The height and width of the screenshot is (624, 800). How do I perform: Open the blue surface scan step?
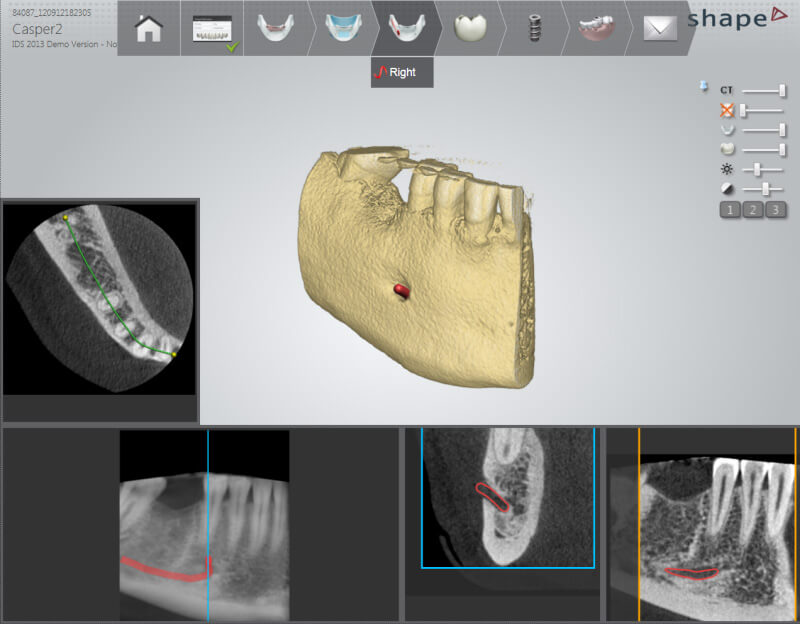[343, 28]
